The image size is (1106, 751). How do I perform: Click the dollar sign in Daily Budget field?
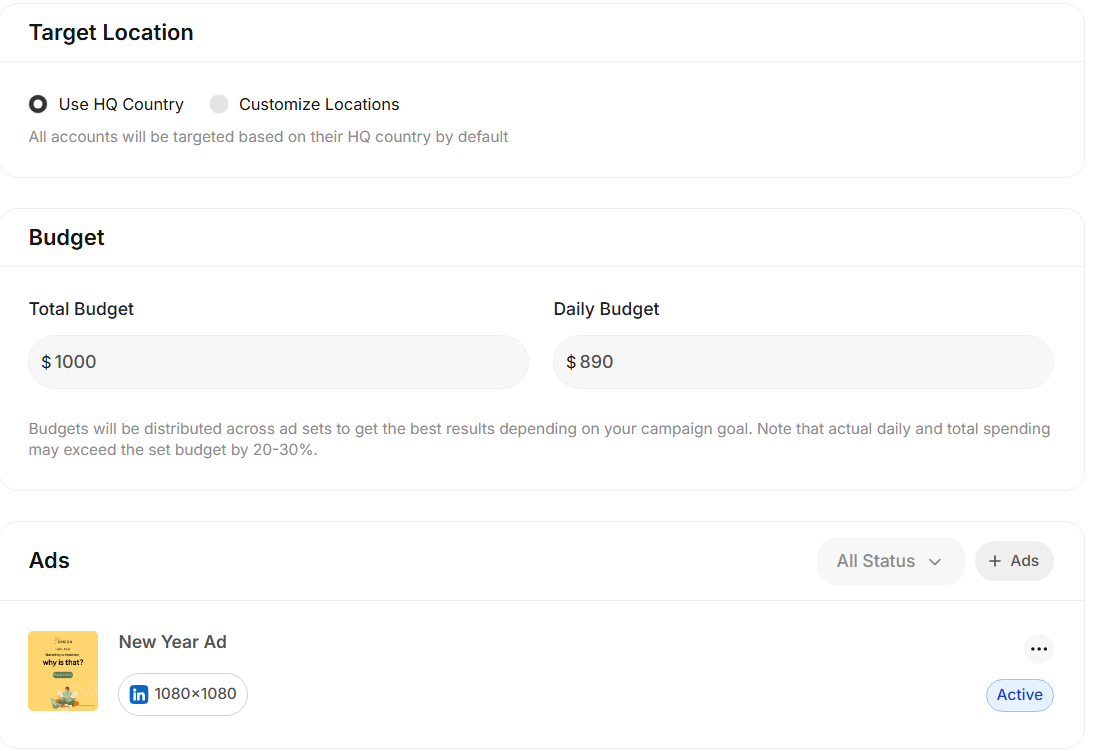coord(571,362)
